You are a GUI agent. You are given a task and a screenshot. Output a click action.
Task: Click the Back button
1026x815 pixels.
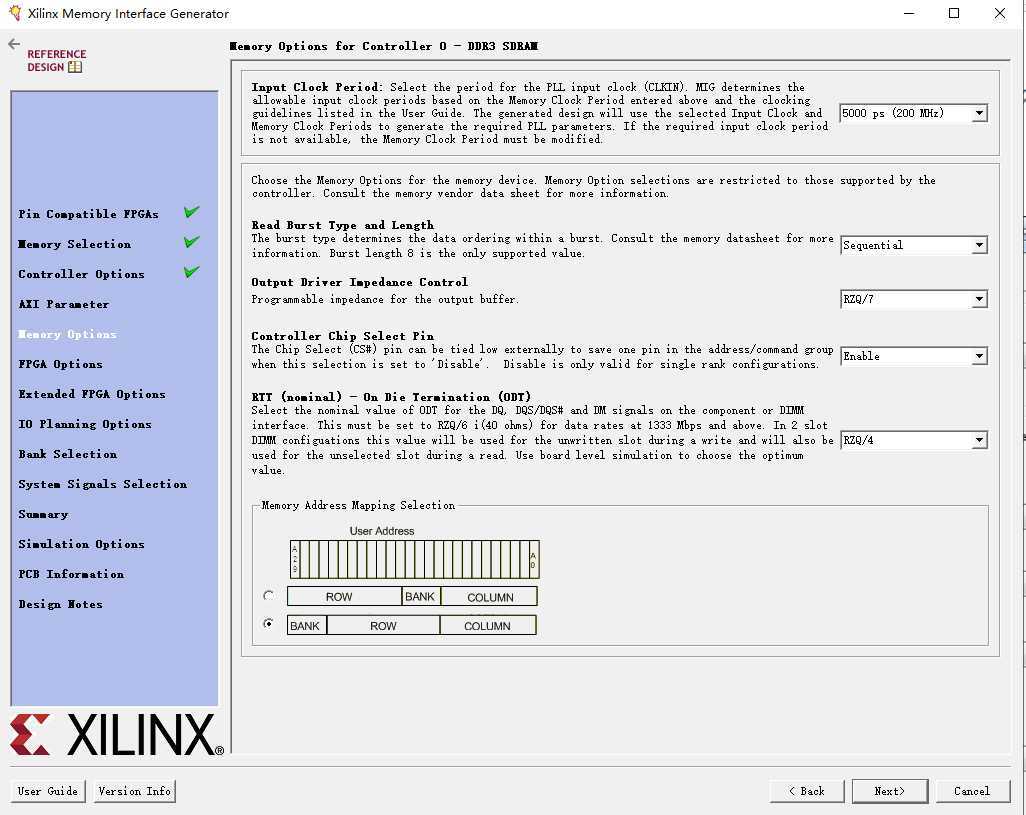pos(807,791)
